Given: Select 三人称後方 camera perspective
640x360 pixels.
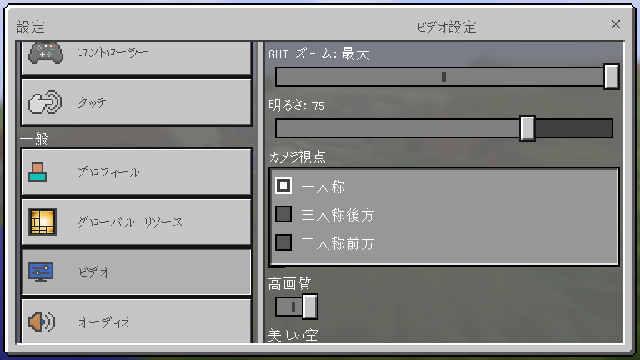Looking at the screenshot, I should (284, 214).
